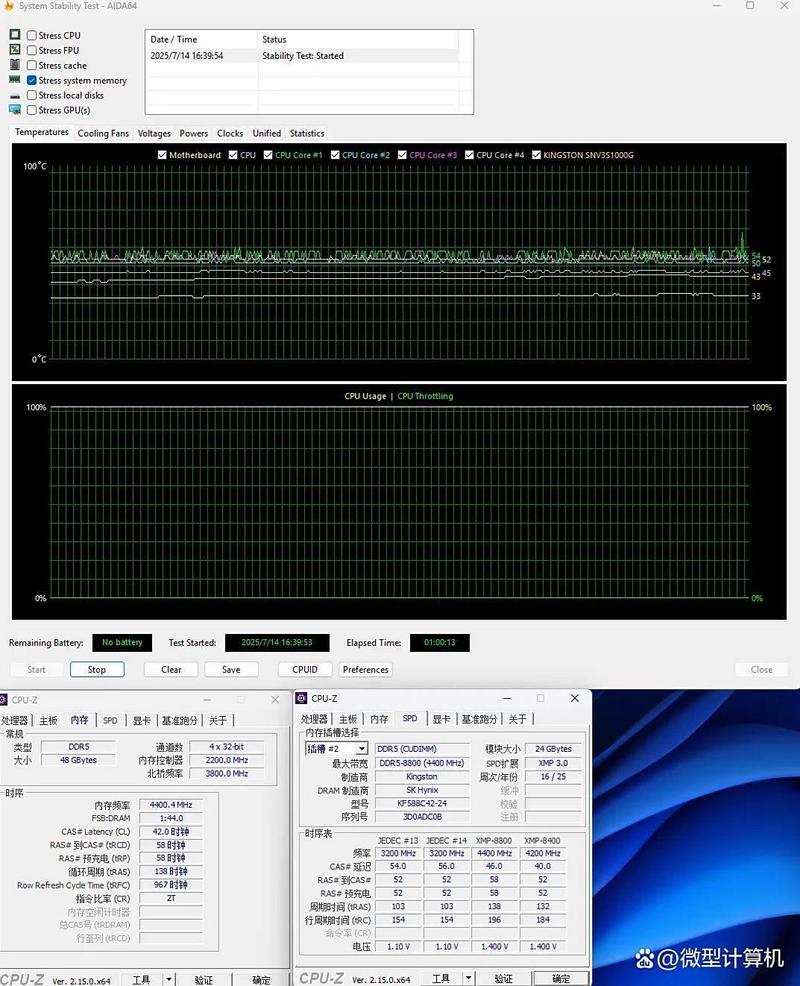
Task: Enable the Stress local disks checkbox
Action: 31,95
